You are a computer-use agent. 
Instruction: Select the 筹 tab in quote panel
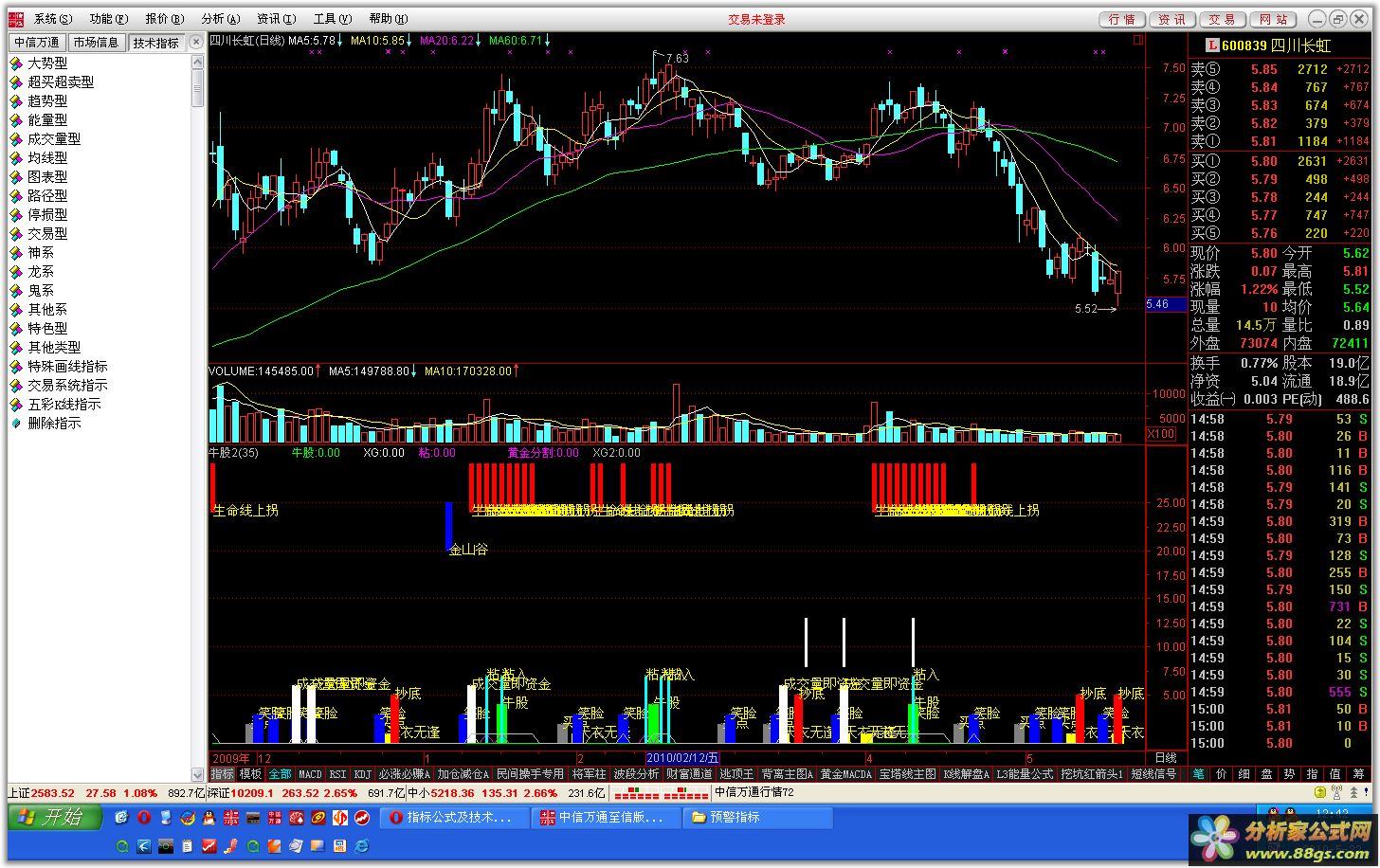pos(1357,774)
